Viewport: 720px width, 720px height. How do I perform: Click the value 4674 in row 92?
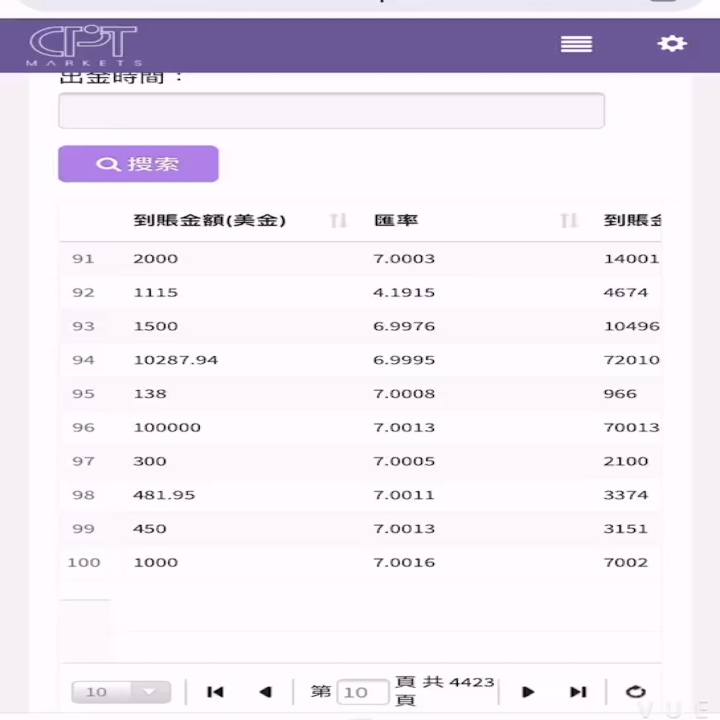point(625,292)
